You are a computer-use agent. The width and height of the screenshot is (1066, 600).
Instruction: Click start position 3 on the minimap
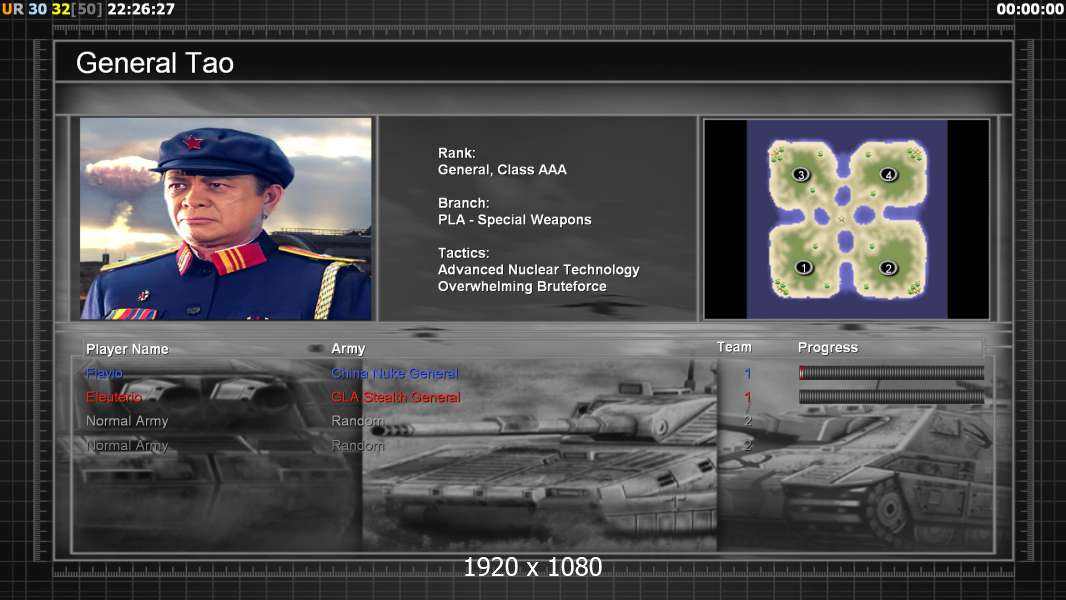800,175
